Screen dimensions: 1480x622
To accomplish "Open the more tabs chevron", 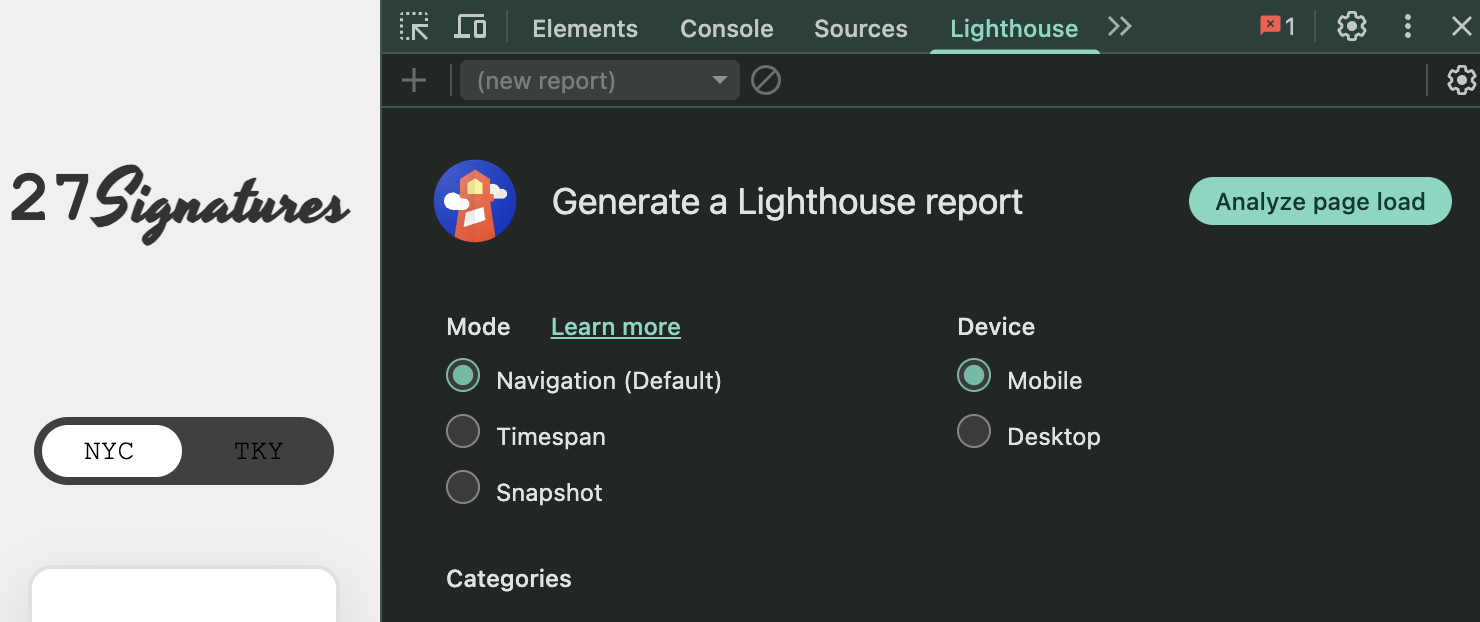I will (1120, 27).
